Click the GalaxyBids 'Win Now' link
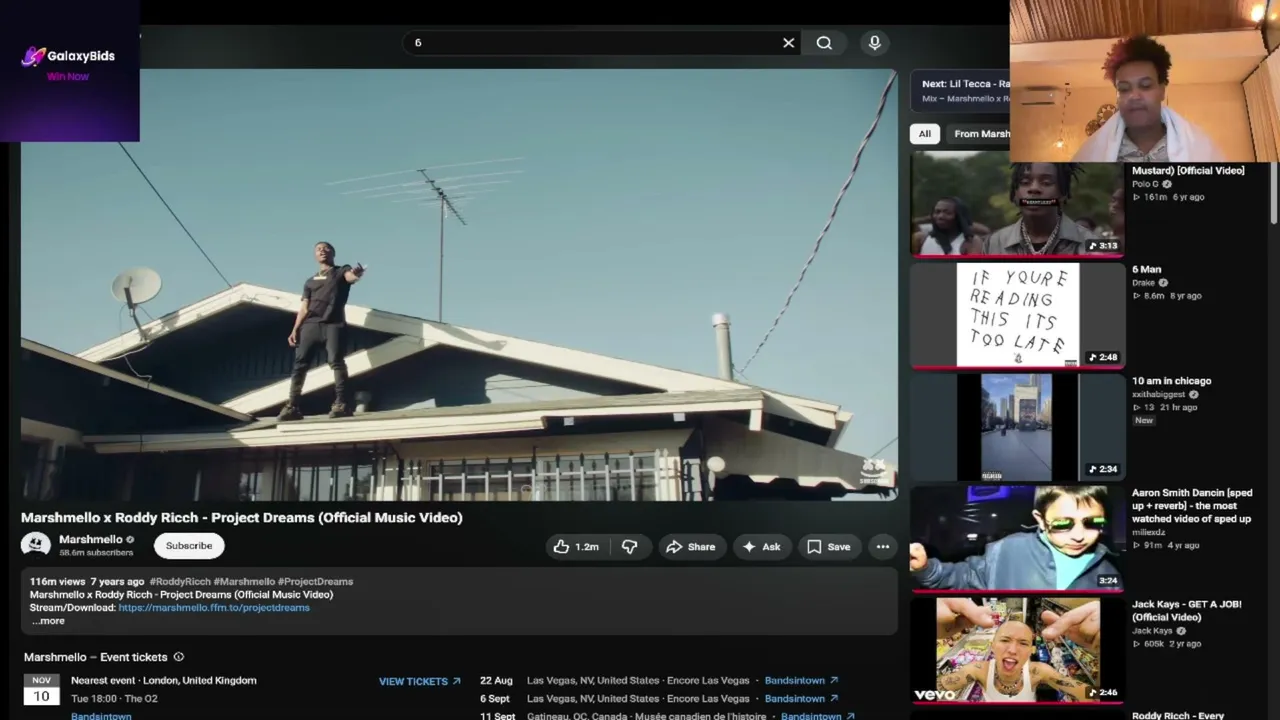Viewport: 1280px width, 720px height. point(68,77)
